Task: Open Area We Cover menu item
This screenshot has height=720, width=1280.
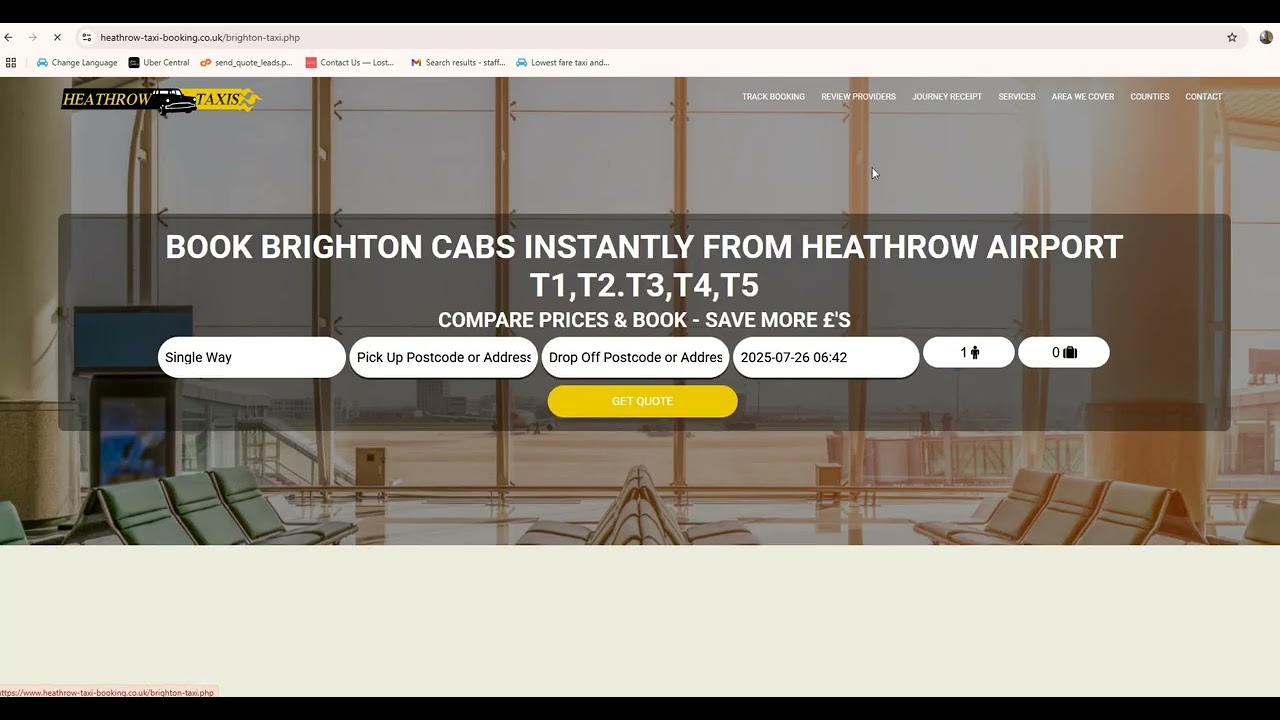Action: (1082, 97)
